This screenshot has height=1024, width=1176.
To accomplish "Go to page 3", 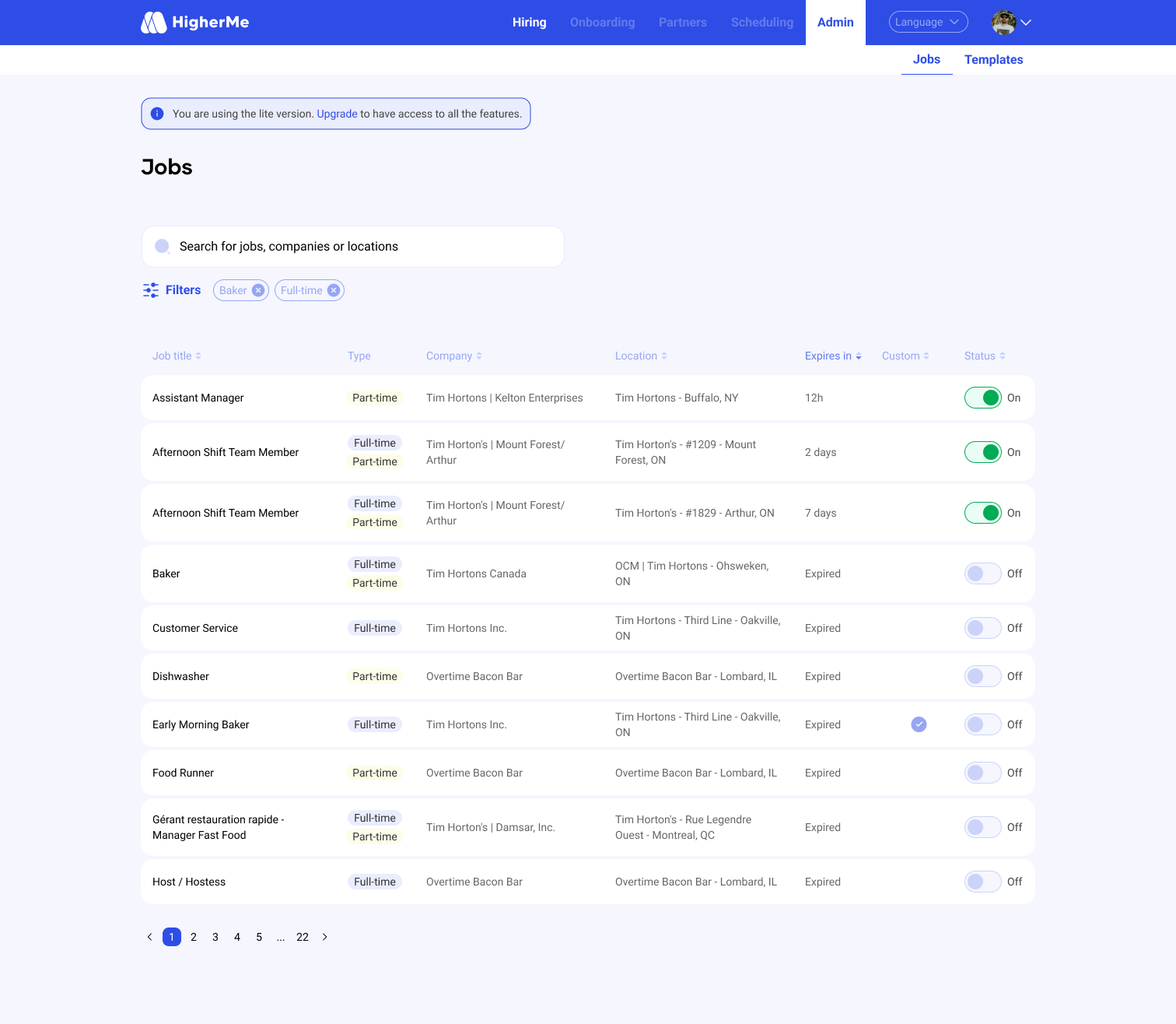I will pos(215,937).
